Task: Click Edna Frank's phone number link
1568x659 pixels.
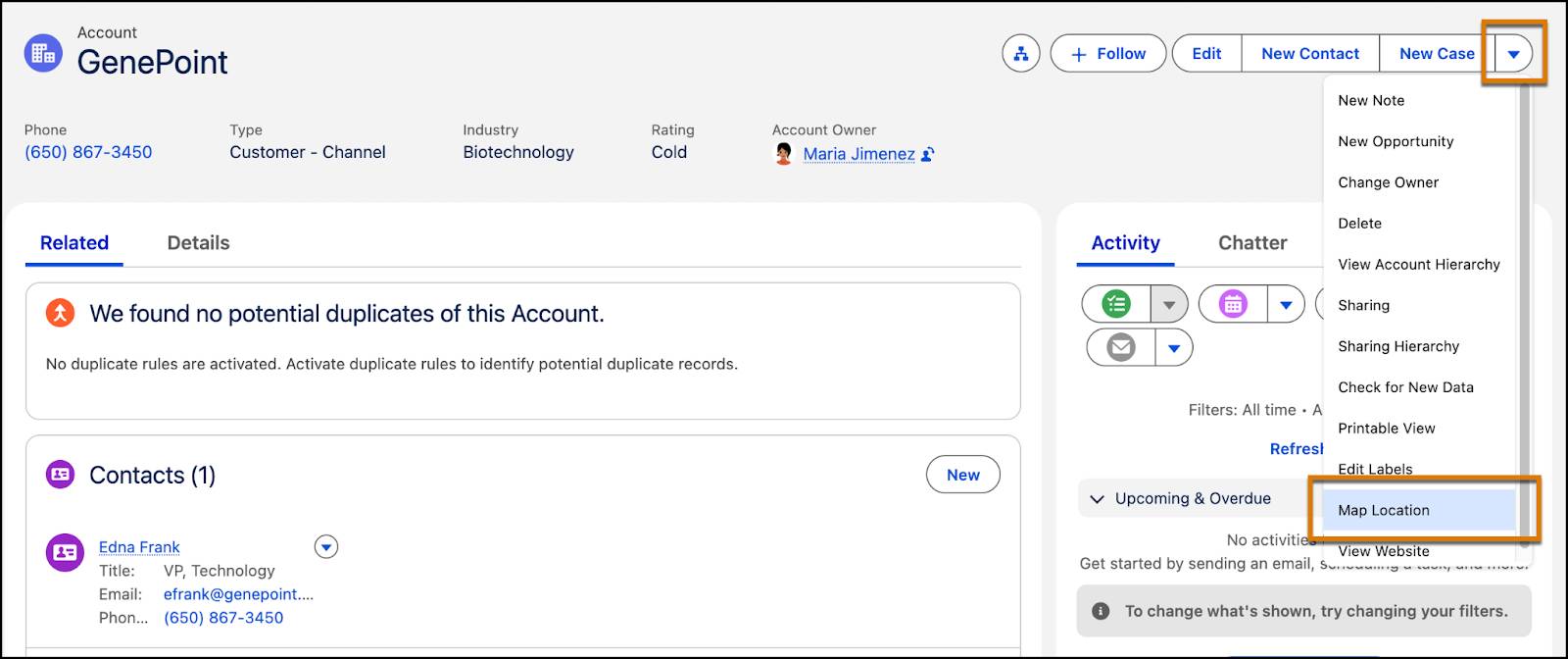Action: click(x=223, y=618)
